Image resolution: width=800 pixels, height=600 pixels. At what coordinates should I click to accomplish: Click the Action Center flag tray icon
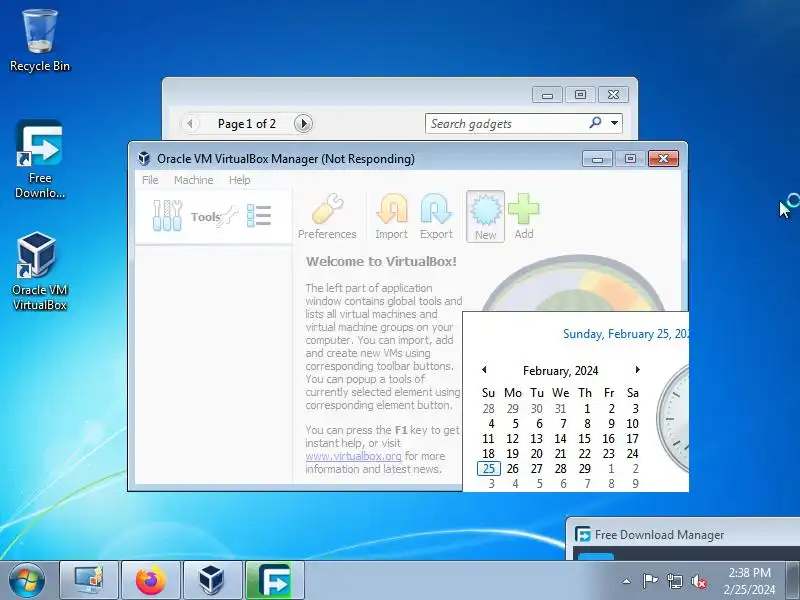coord(649,581)
